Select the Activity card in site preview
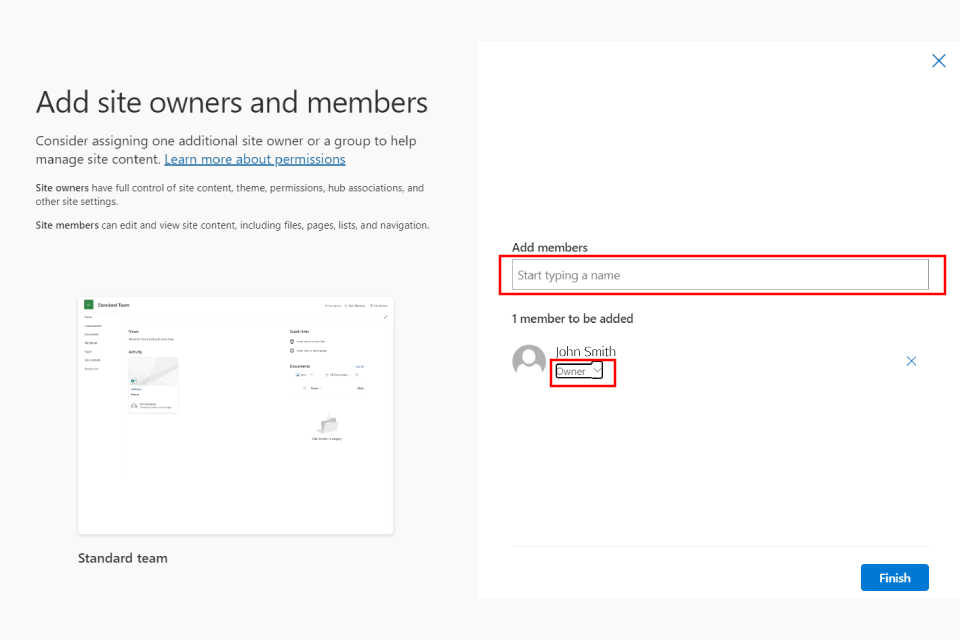Image resolution: width=960 pixels, height=640 pixels. 153,384
